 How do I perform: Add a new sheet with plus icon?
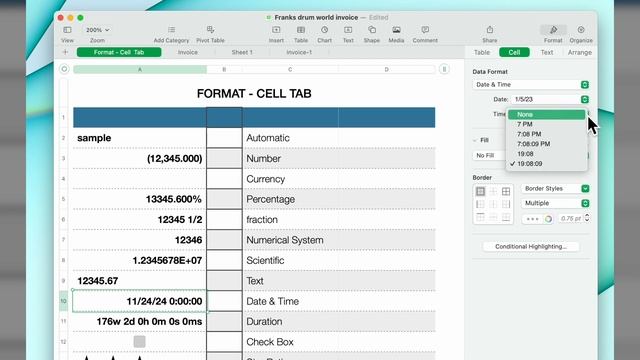[65, 52]
